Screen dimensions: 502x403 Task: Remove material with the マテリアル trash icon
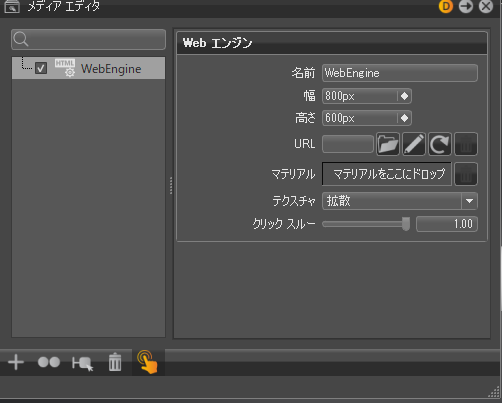[466, 174]
